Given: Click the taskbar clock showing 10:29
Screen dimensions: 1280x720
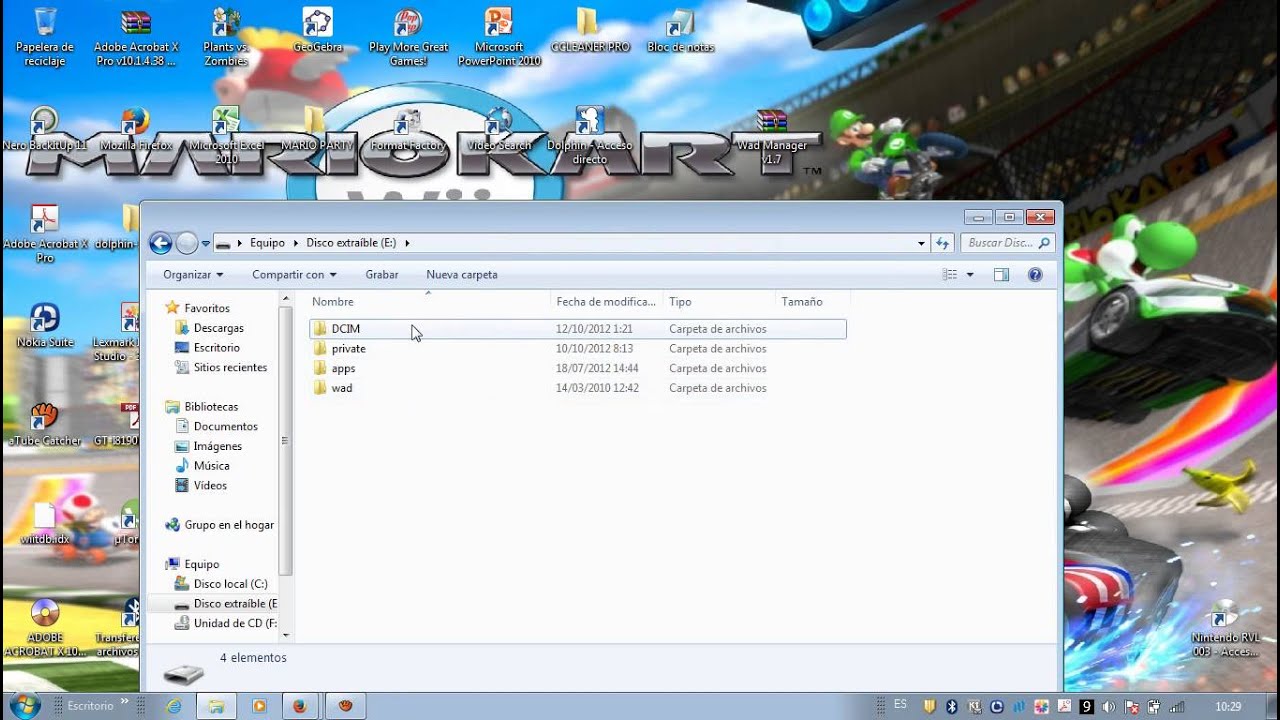Looking at the screenshot, I should pyautogui.click(x=1228, y=706).
